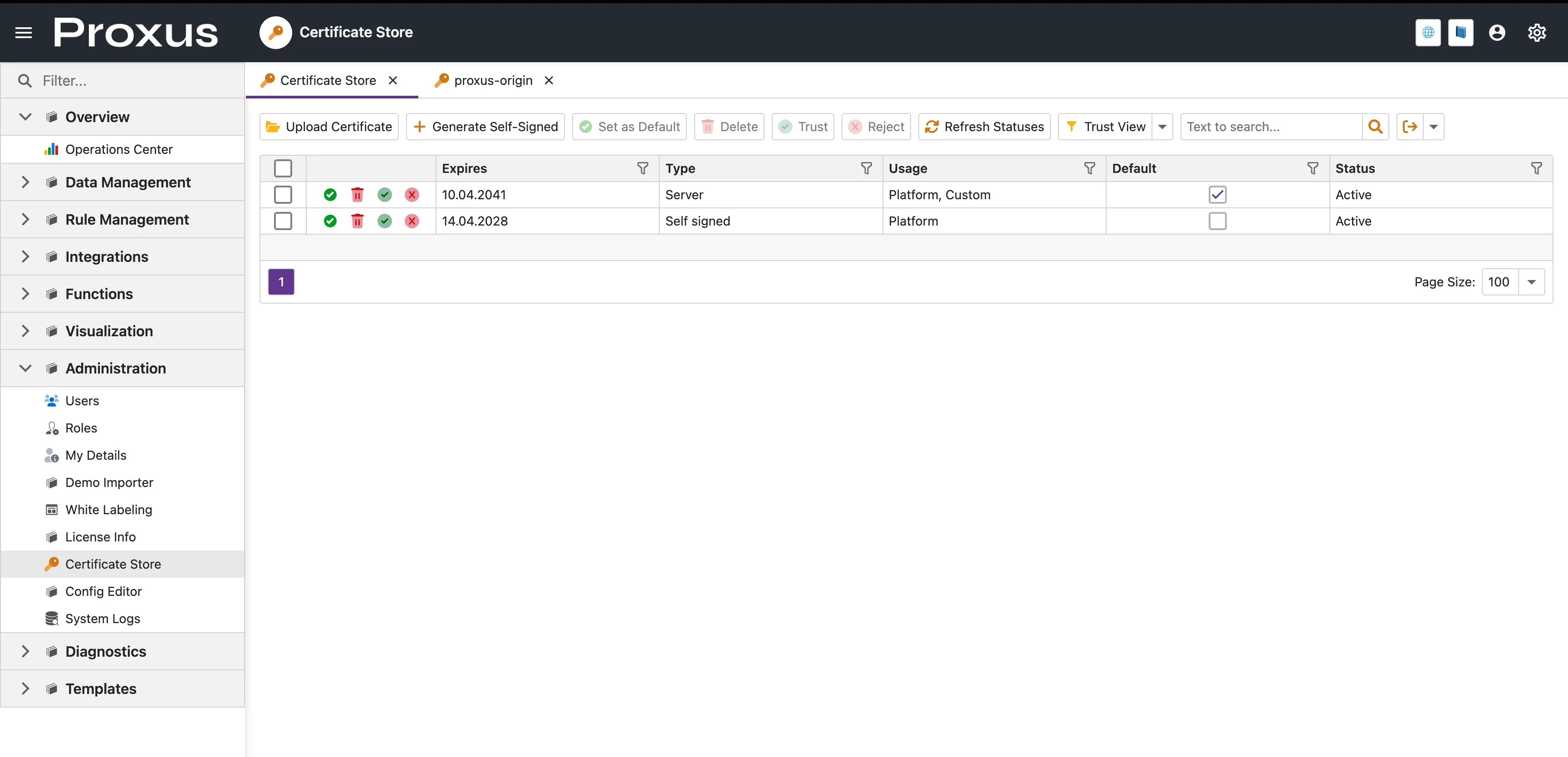Click the trust icon for 10.04.2041 row
Viewport: 1568px width, 757px height.
[385, 195]
